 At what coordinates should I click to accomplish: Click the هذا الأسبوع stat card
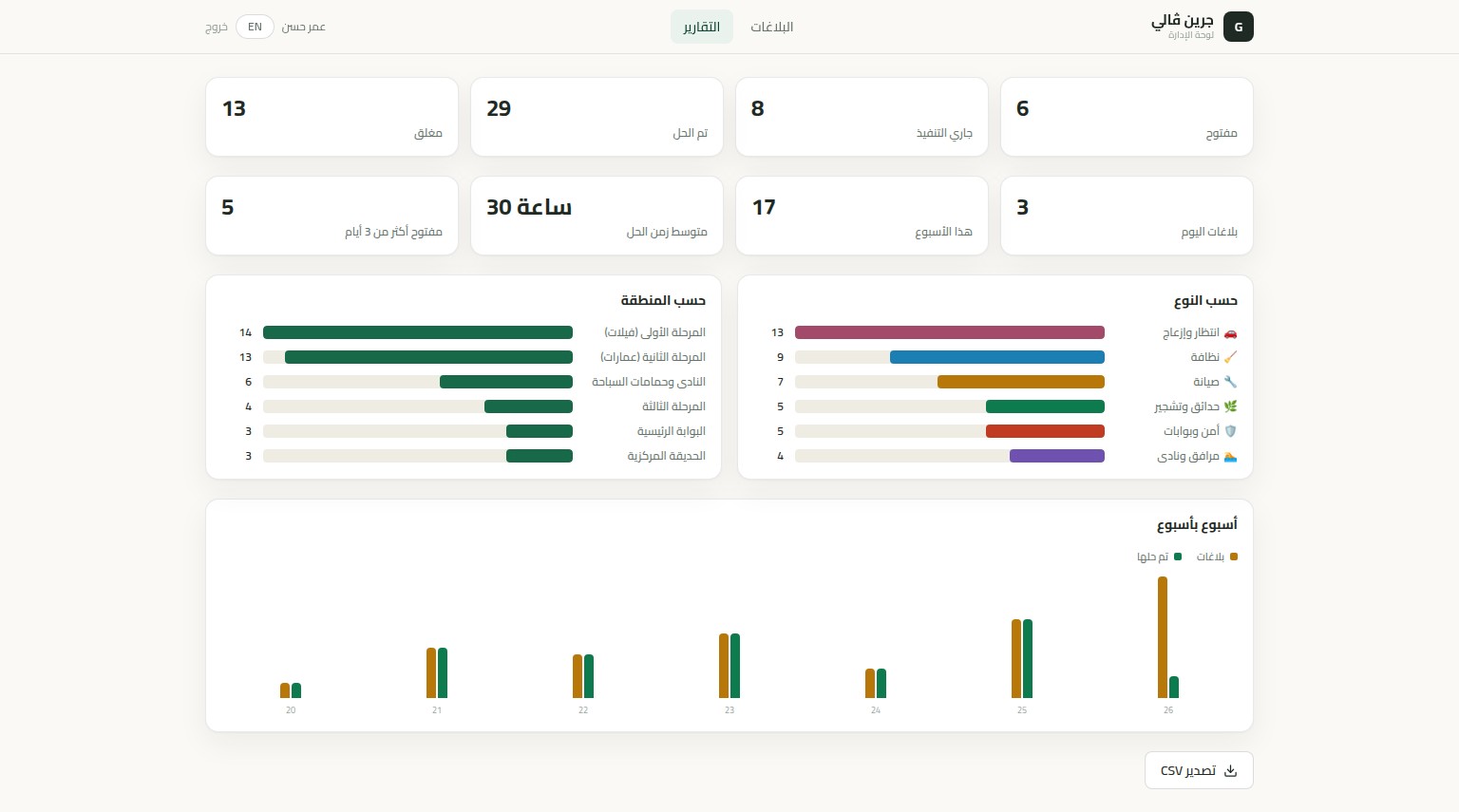pyautogui.click(x=862, y=216)
